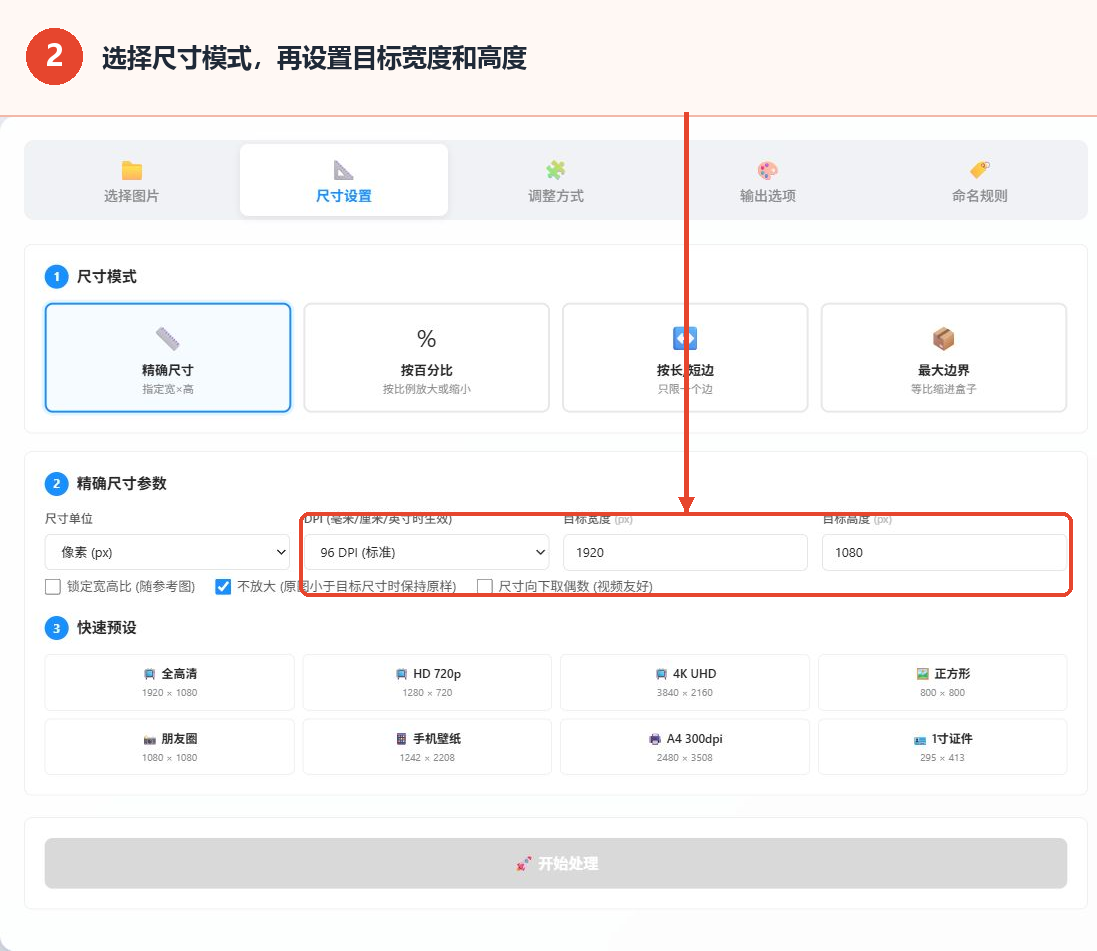Click the 快速预设 section heading
1097x951 pixels.
pyautogui.click(x=106, y=628)
